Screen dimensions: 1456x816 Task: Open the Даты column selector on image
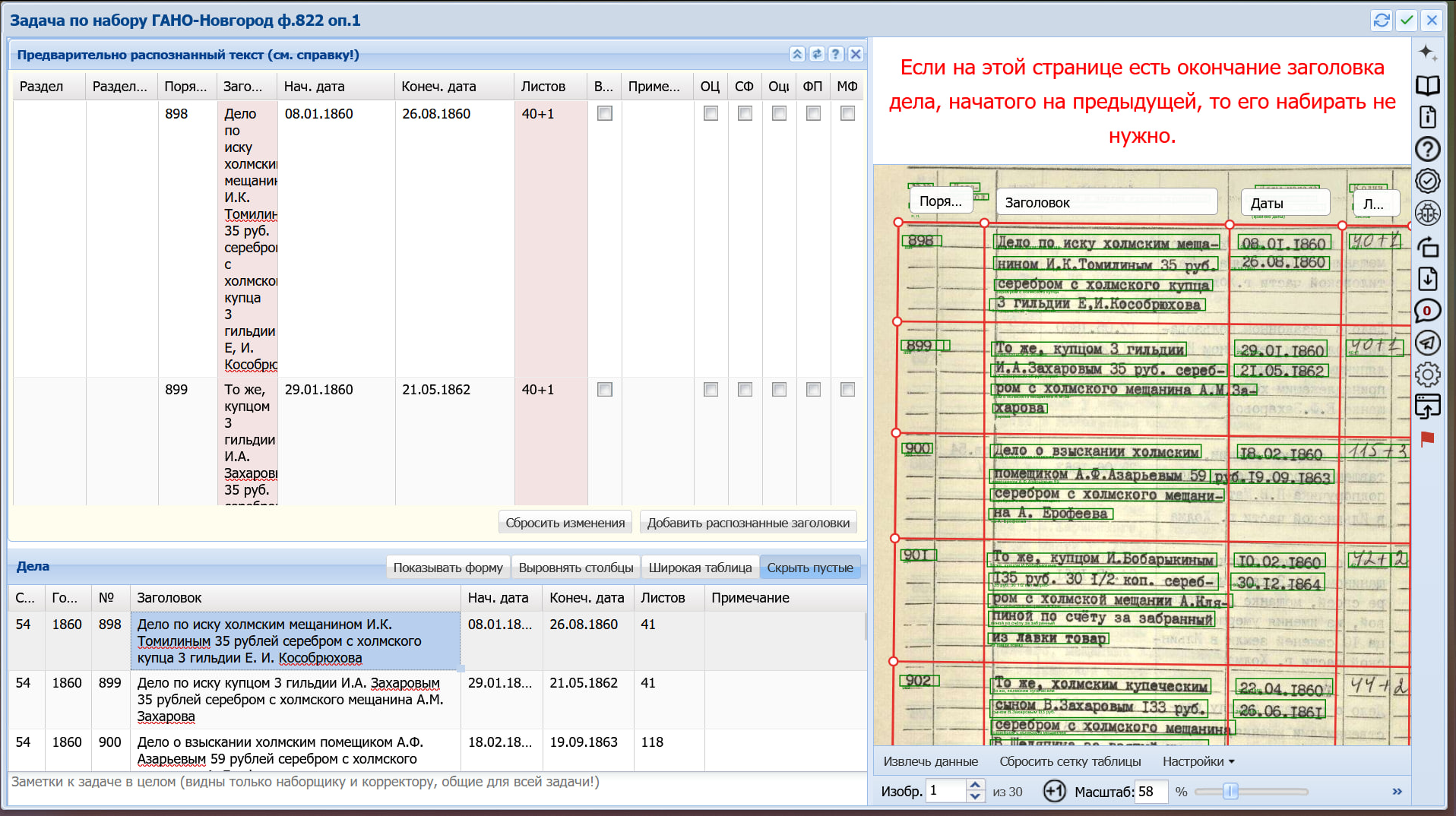click(1286, 203)
